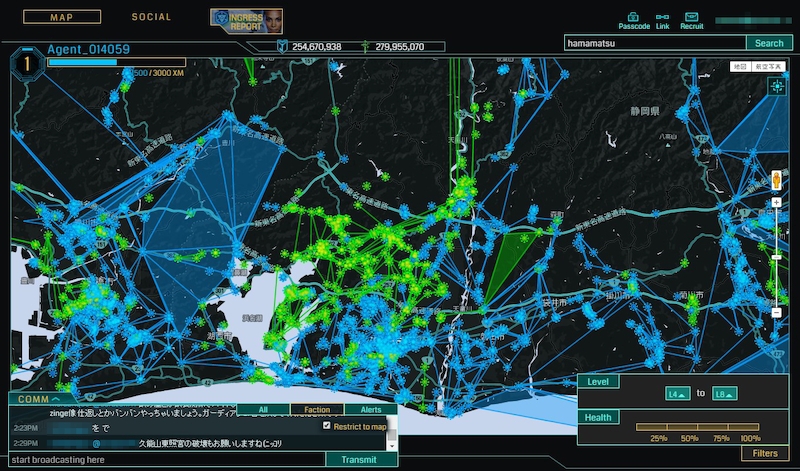Click the Agent_014059 name

point(89,49)
